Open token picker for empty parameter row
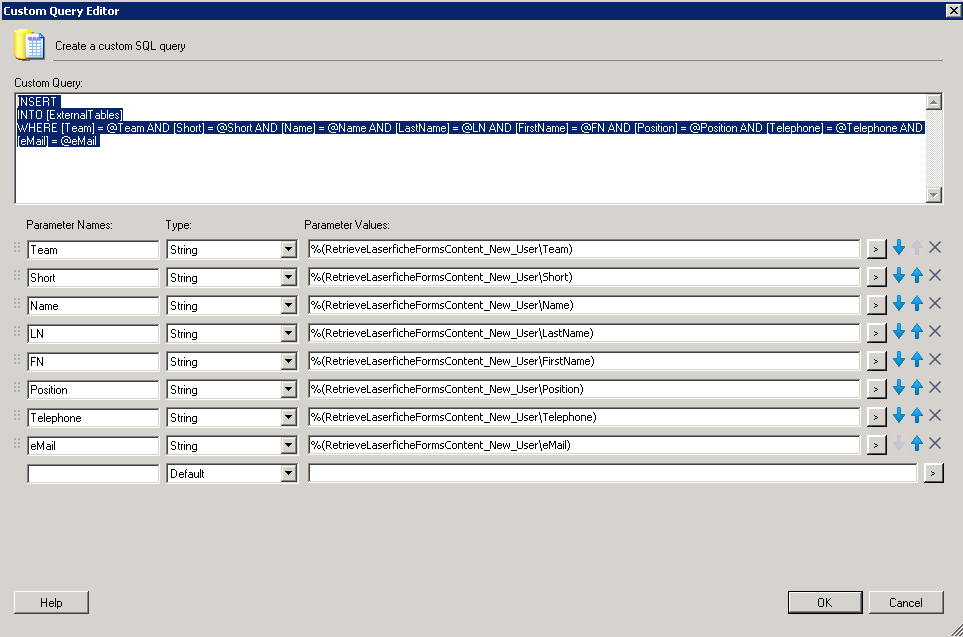This screenshot has width=963, height=637. click(x=934, y=473)
